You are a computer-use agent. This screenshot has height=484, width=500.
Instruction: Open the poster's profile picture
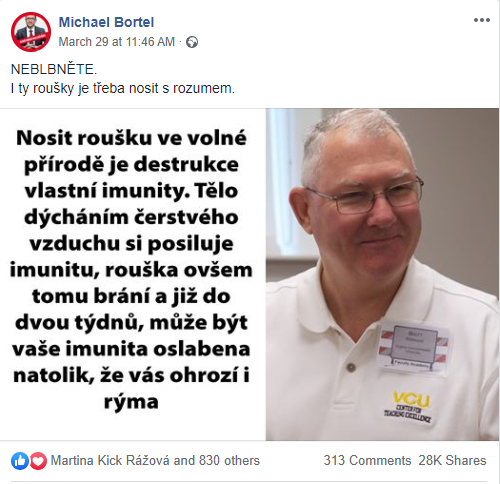[31, 32]
